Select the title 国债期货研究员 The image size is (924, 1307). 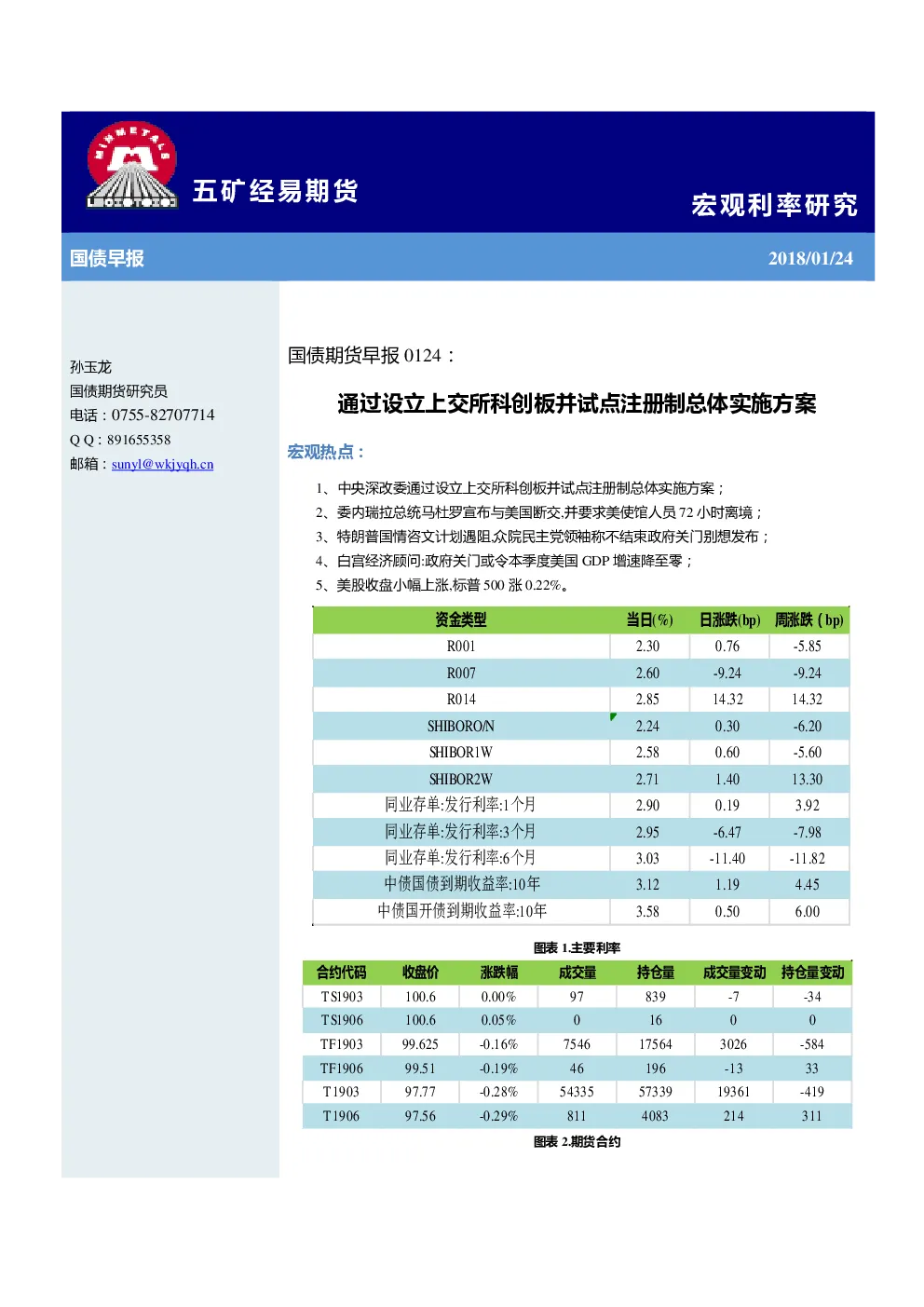pos(118,391)
